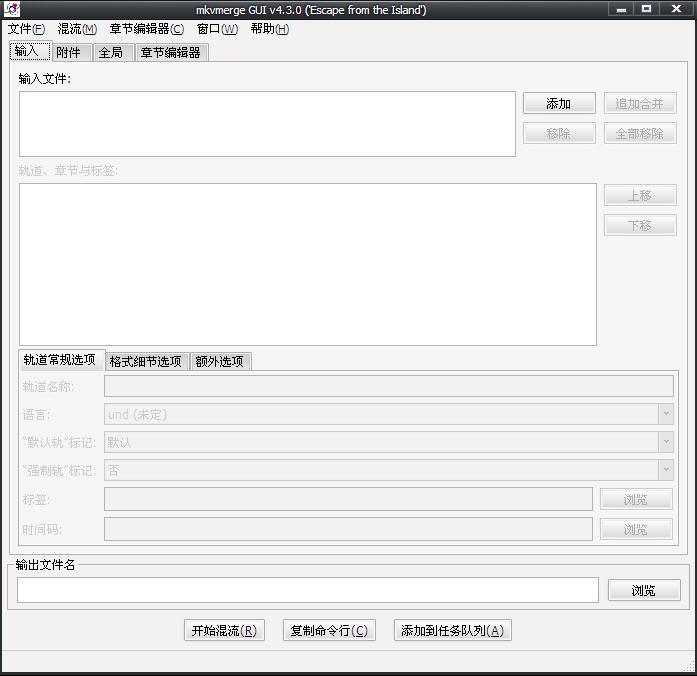Open the 混流 (Muxing) menu

tap(77, 29)
